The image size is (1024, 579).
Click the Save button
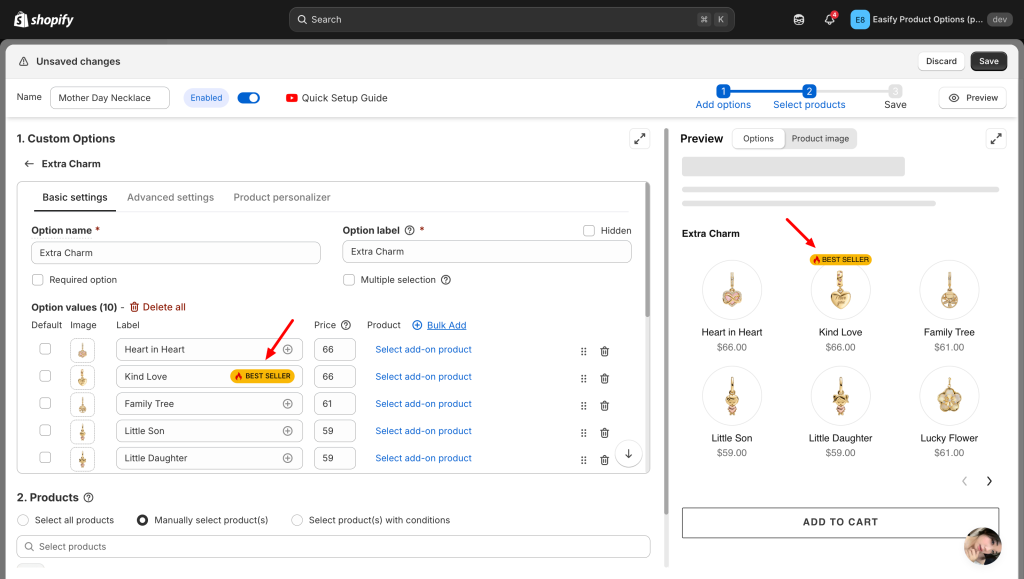click(988, 62)
